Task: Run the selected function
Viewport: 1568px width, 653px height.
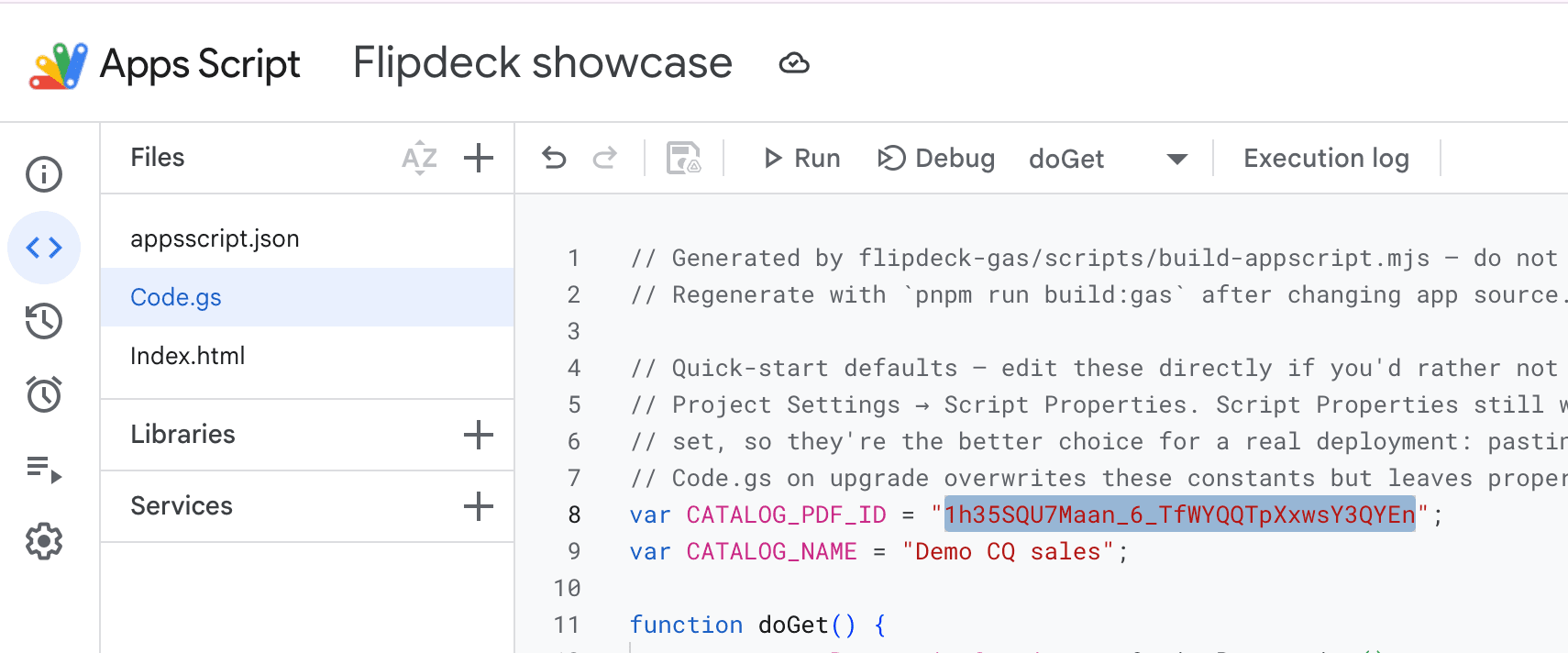Action: pyautogui.click(x=802, y=159)
